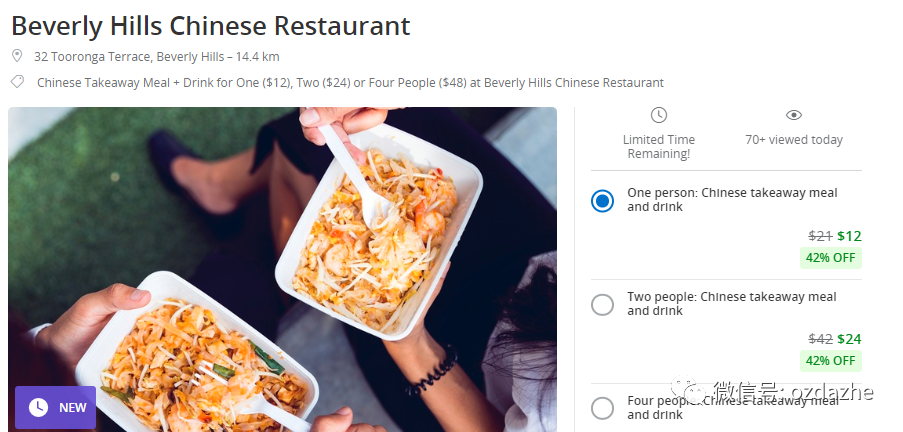Click the eye icon above viewed today
The height and width of the screenshot is (432, 903).
click(x=794, y=115)
